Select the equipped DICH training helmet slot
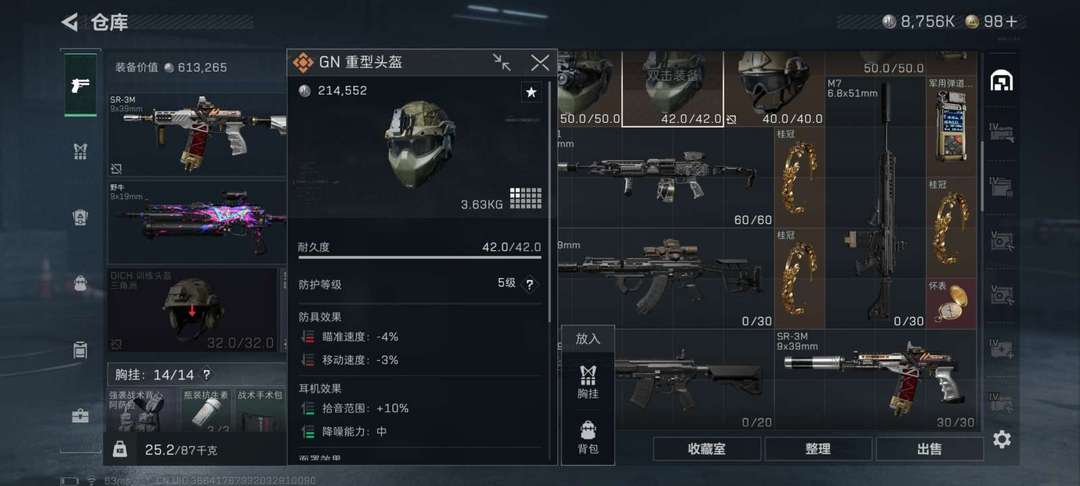The width and height of the screenshot is (1080, 486). [x=192, y=309]
